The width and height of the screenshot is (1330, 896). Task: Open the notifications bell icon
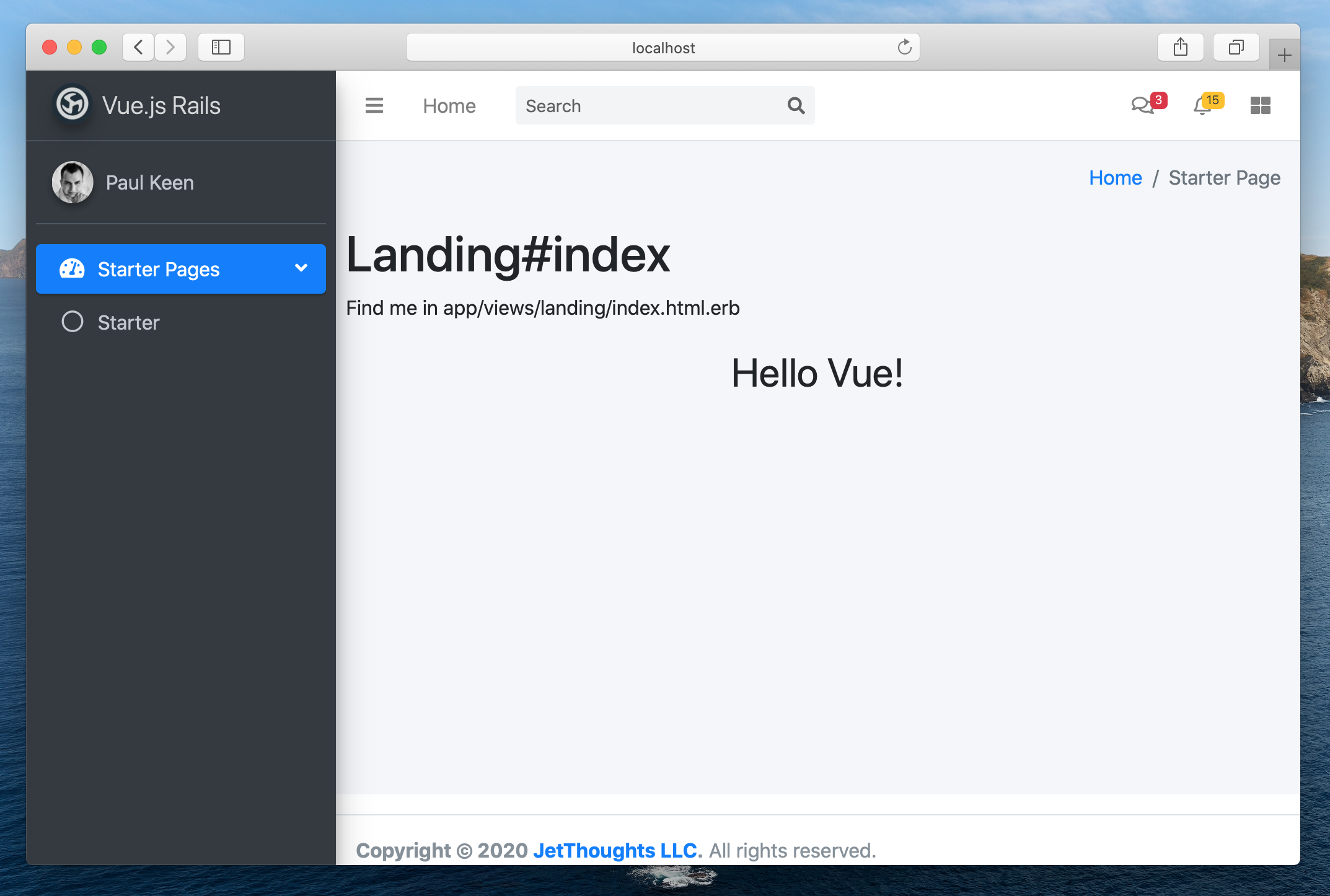(1202, 107)
